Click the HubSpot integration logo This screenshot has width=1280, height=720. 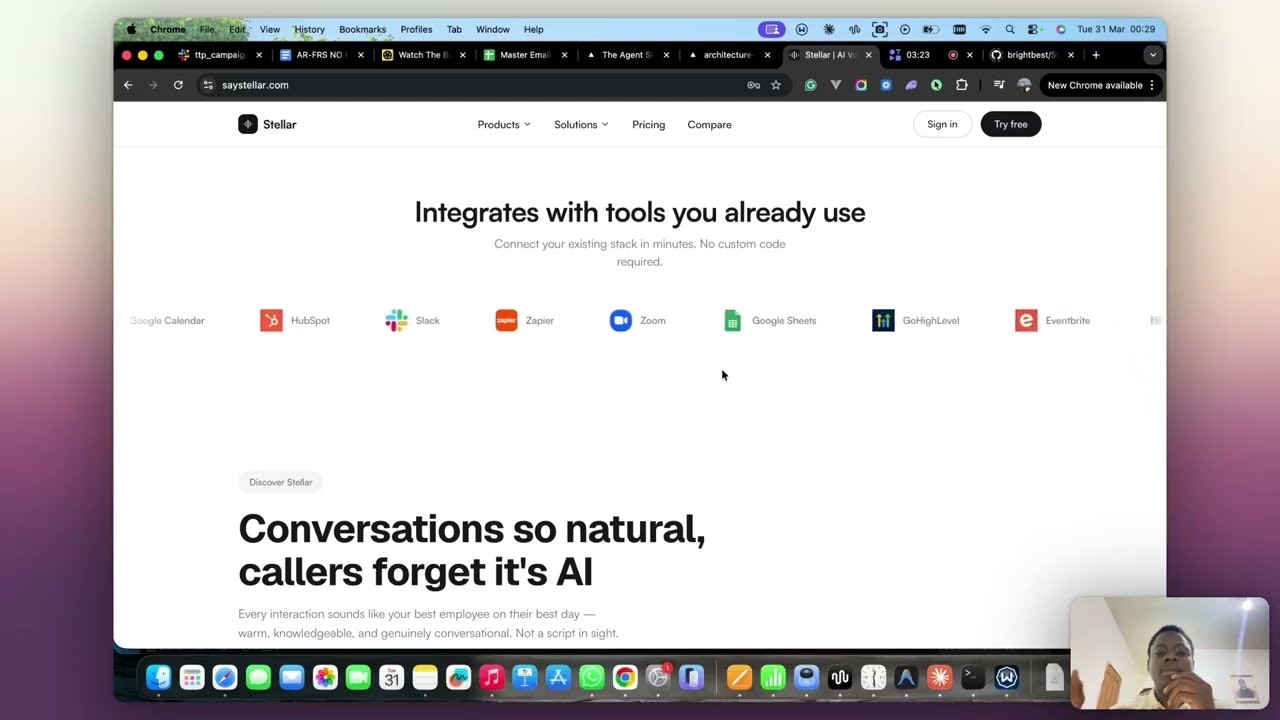(271, 320)
